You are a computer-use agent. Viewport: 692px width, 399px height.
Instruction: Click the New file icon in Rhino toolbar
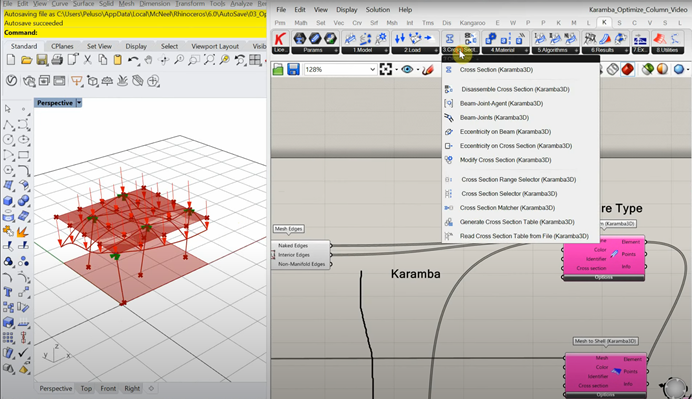pyautogui.click(x=11, y=60)
